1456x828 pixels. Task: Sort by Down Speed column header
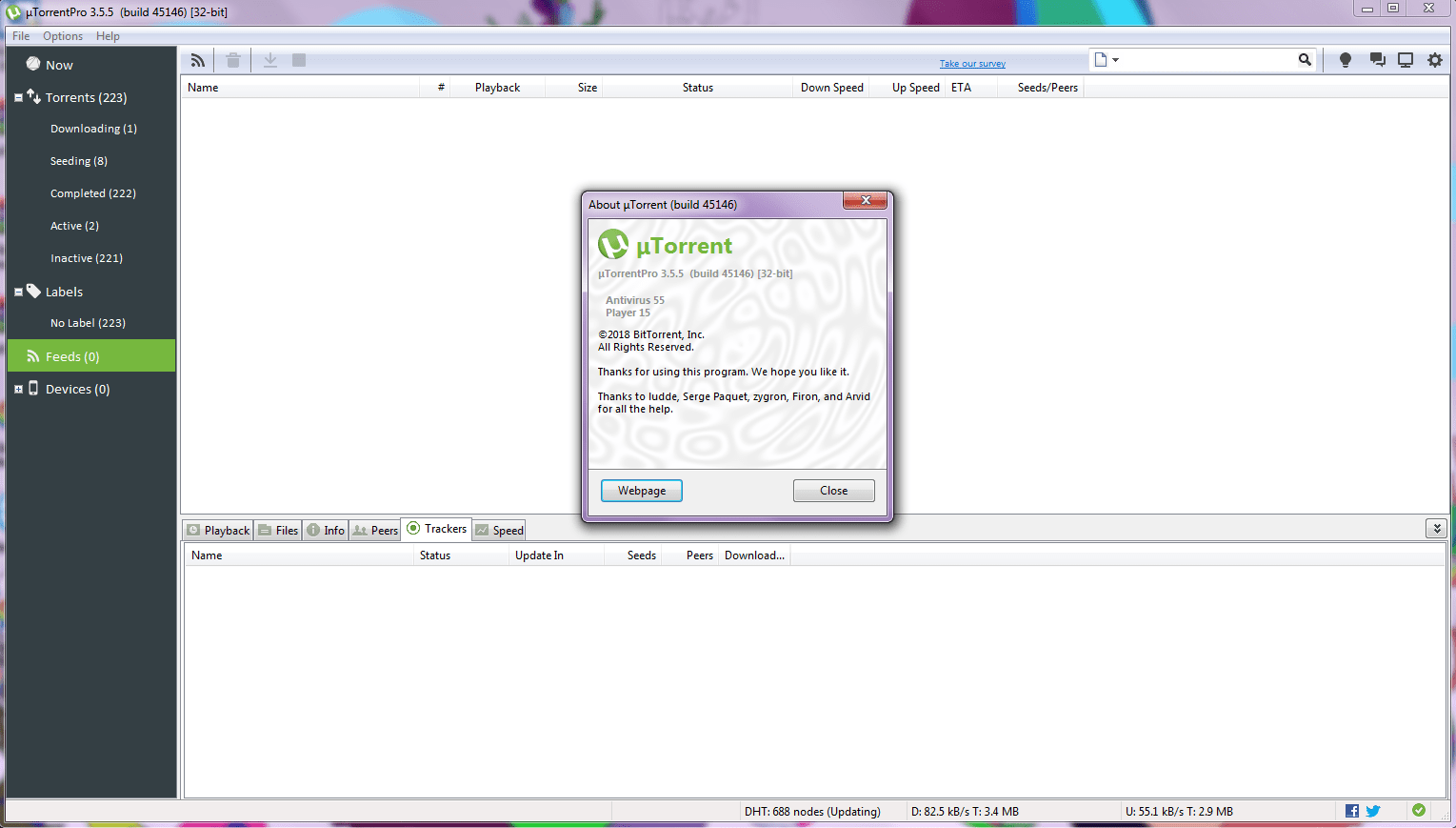831,88
